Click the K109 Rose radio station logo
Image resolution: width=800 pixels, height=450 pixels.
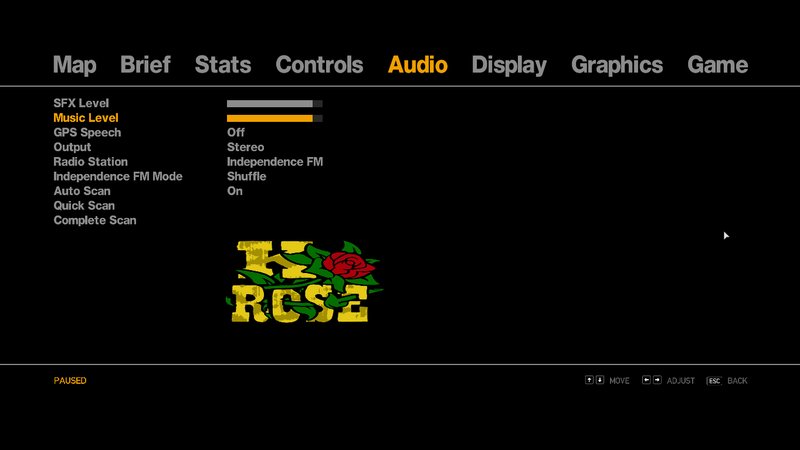(304, 282)
